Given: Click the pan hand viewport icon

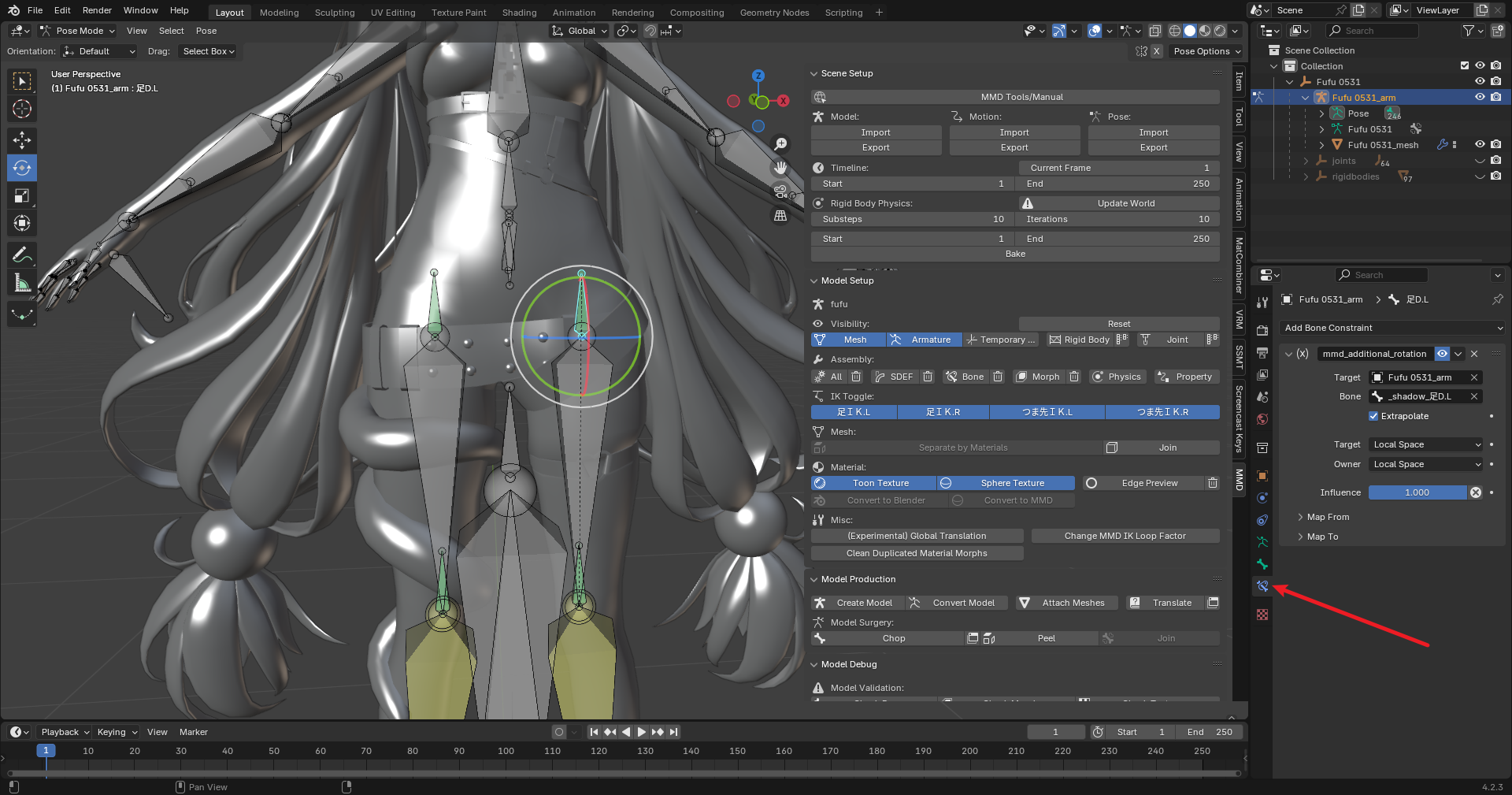Looking at the screenshot, I should click(780, 168).
